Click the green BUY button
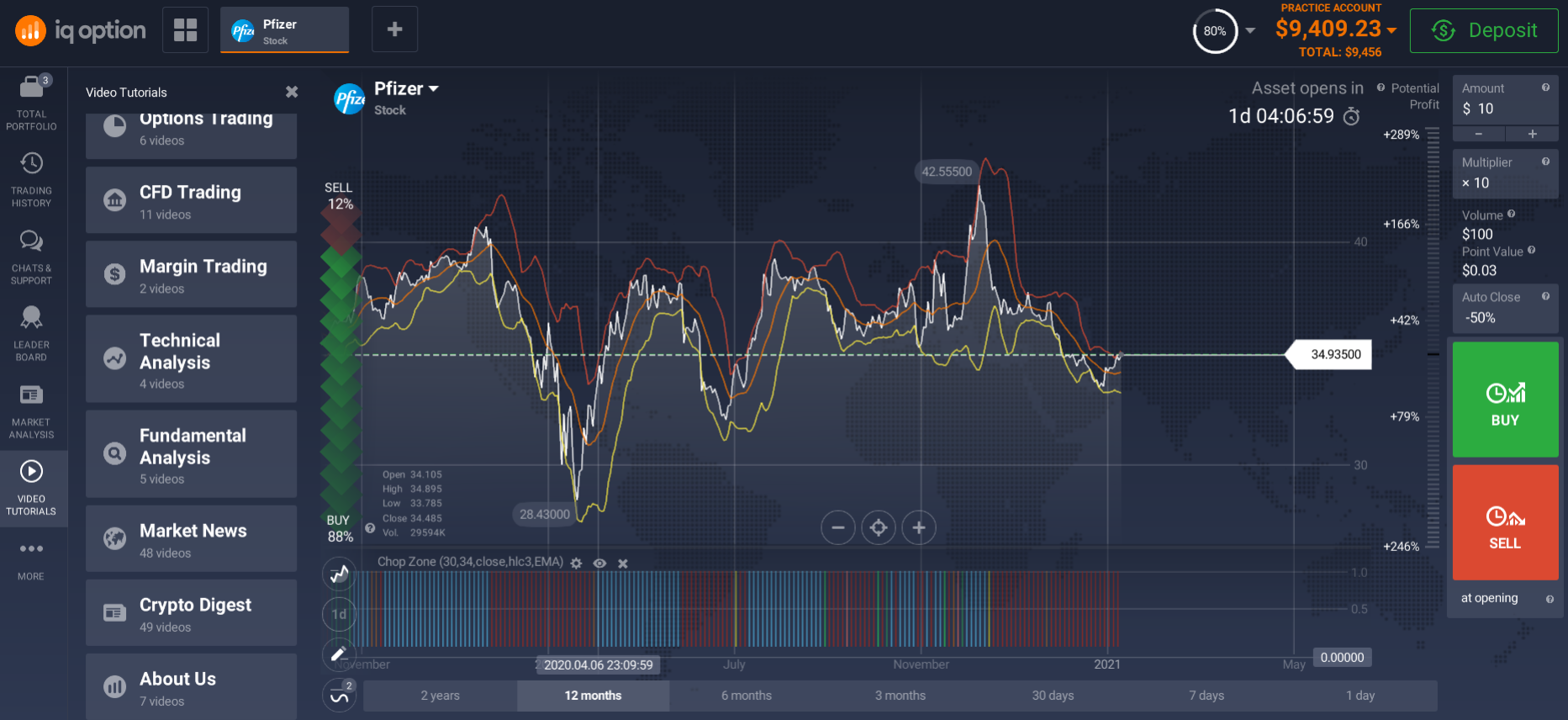1568x720 pixels. [1505, 400]
